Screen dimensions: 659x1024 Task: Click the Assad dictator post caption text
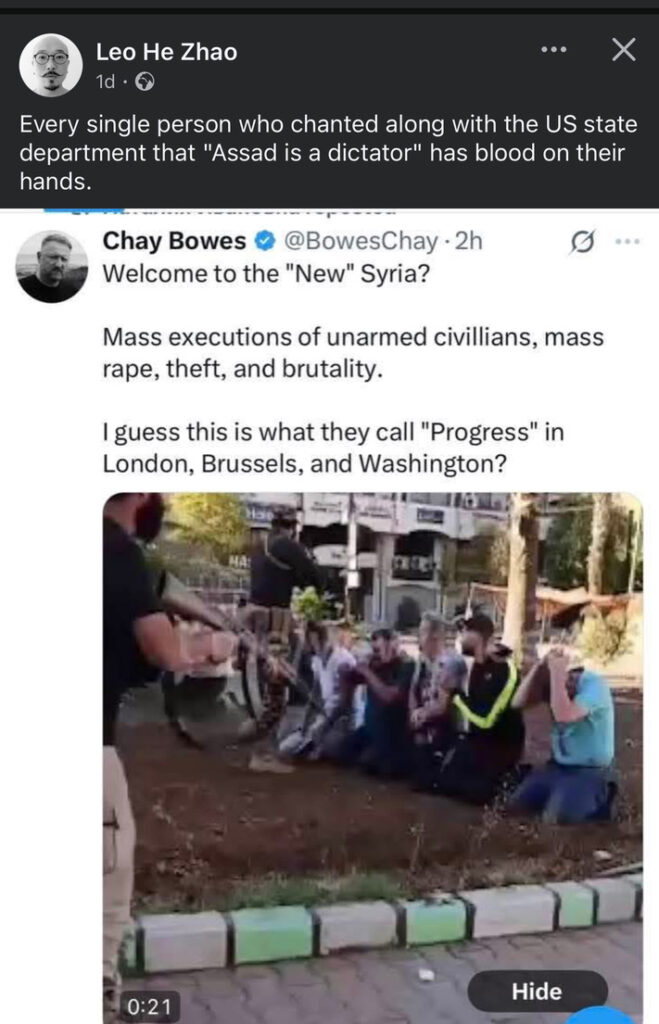[x=329, y=152]
